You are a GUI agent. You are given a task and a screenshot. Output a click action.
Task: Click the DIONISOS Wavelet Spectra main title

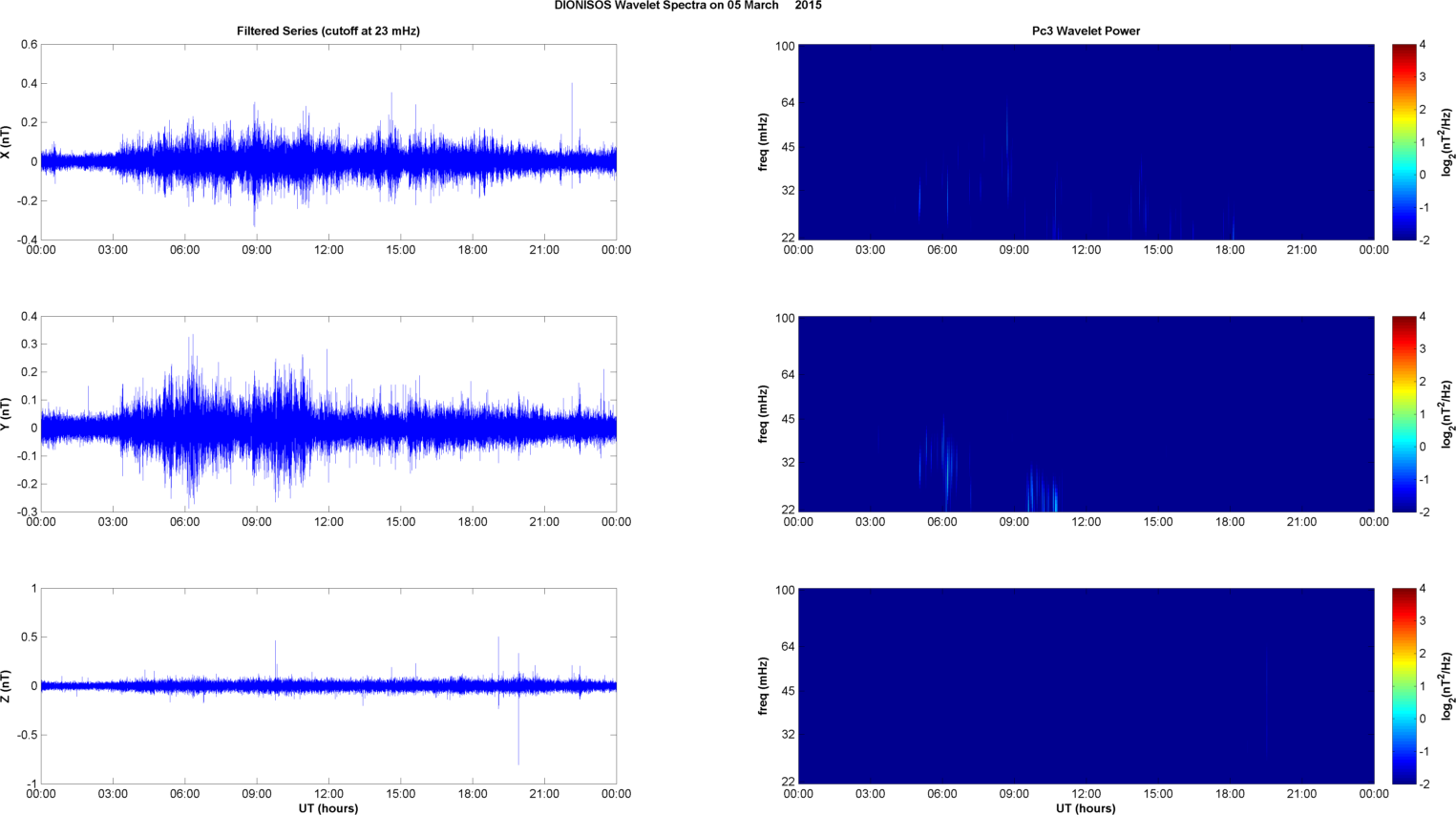pos(687,6)
